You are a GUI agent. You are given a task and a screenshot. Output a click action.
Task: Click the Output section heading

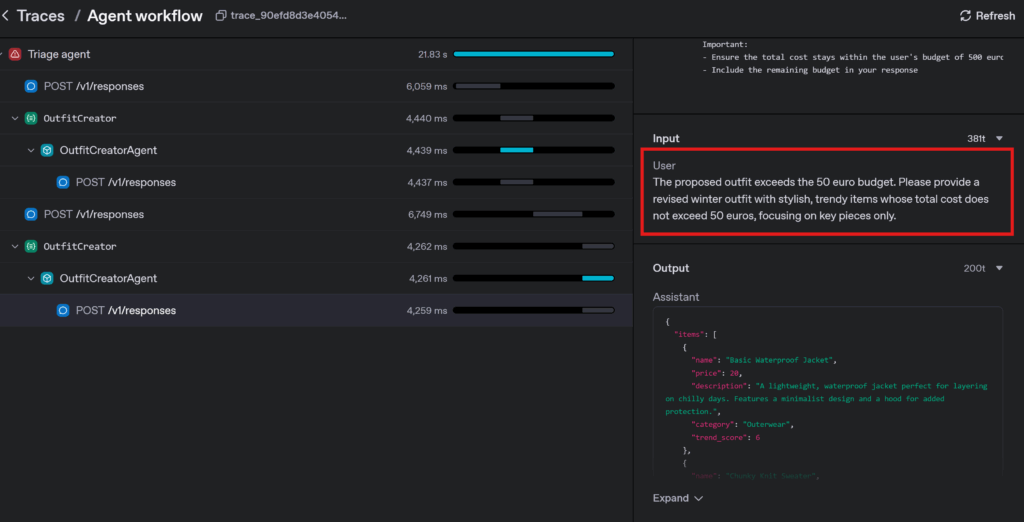pos(671,268)
